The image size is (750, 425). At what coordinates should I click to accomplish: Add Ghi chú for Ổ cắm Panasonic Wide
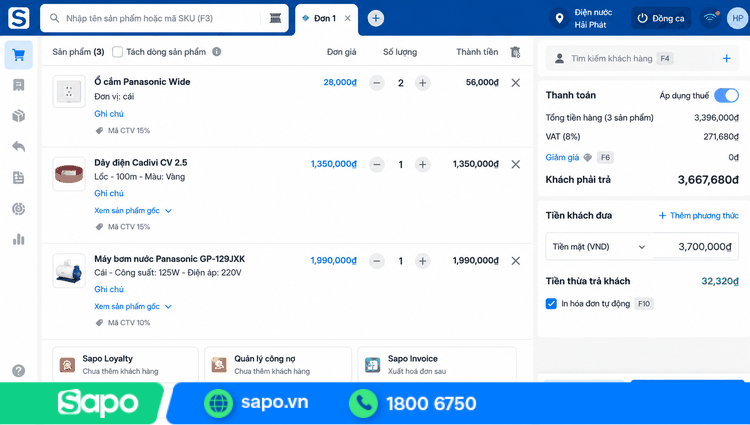coord(109,114)
